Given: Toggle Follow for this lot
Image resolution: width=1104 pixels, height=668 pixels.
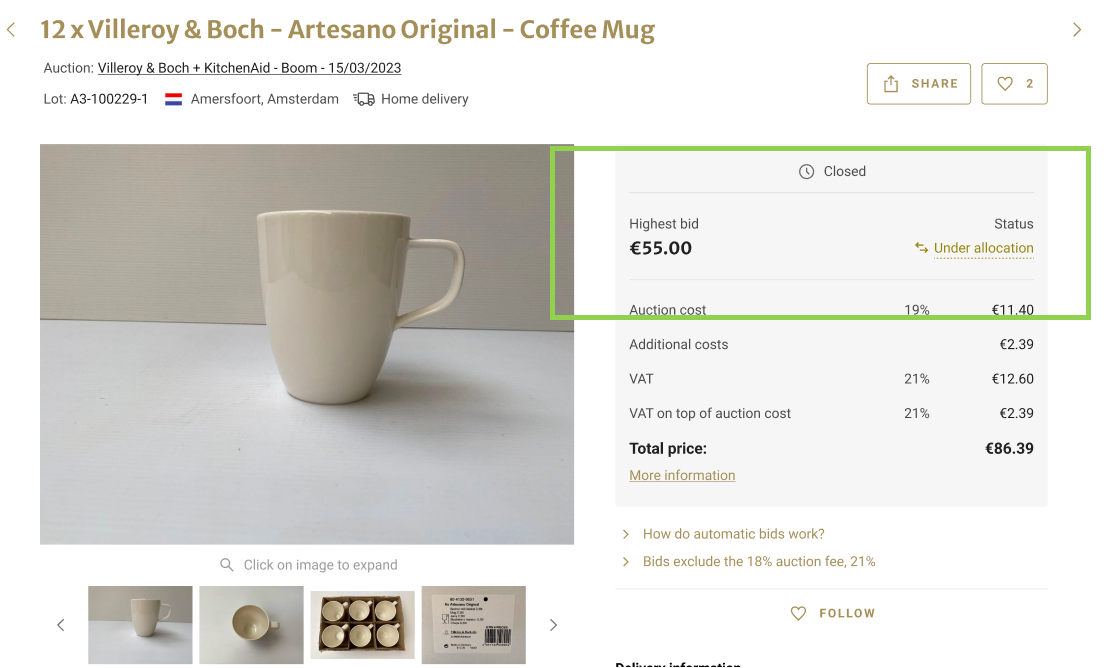Looking at the screenshot, I should (x=832, y=613).
